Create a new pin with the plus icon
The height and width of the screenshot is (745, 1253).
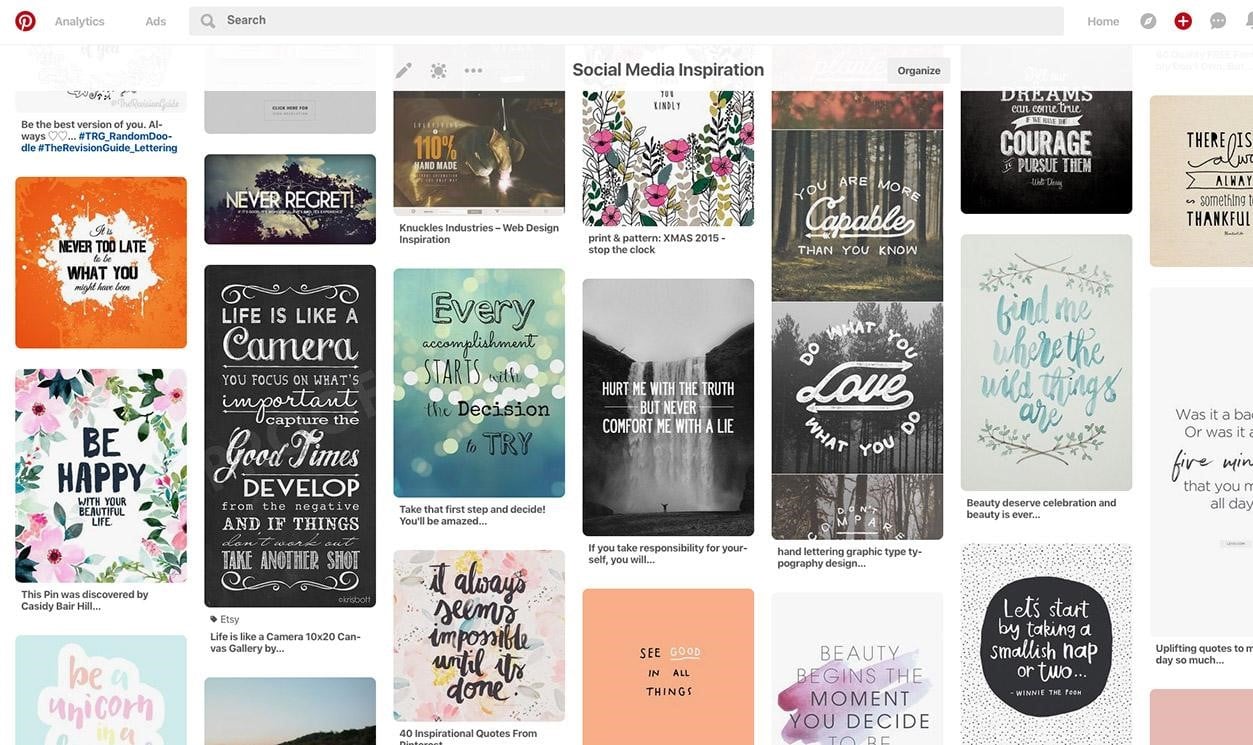1183,21
